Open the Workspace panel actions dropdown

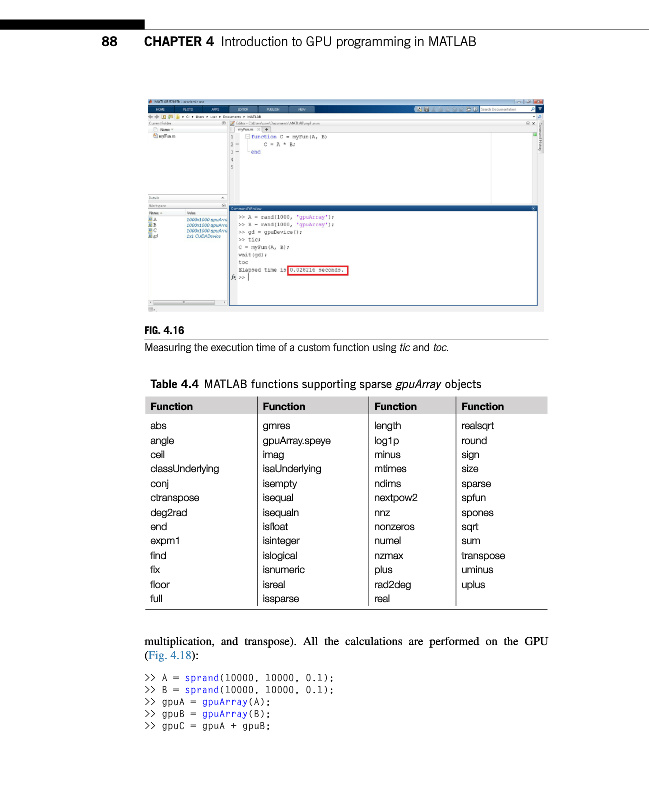[x=222, y=205]
